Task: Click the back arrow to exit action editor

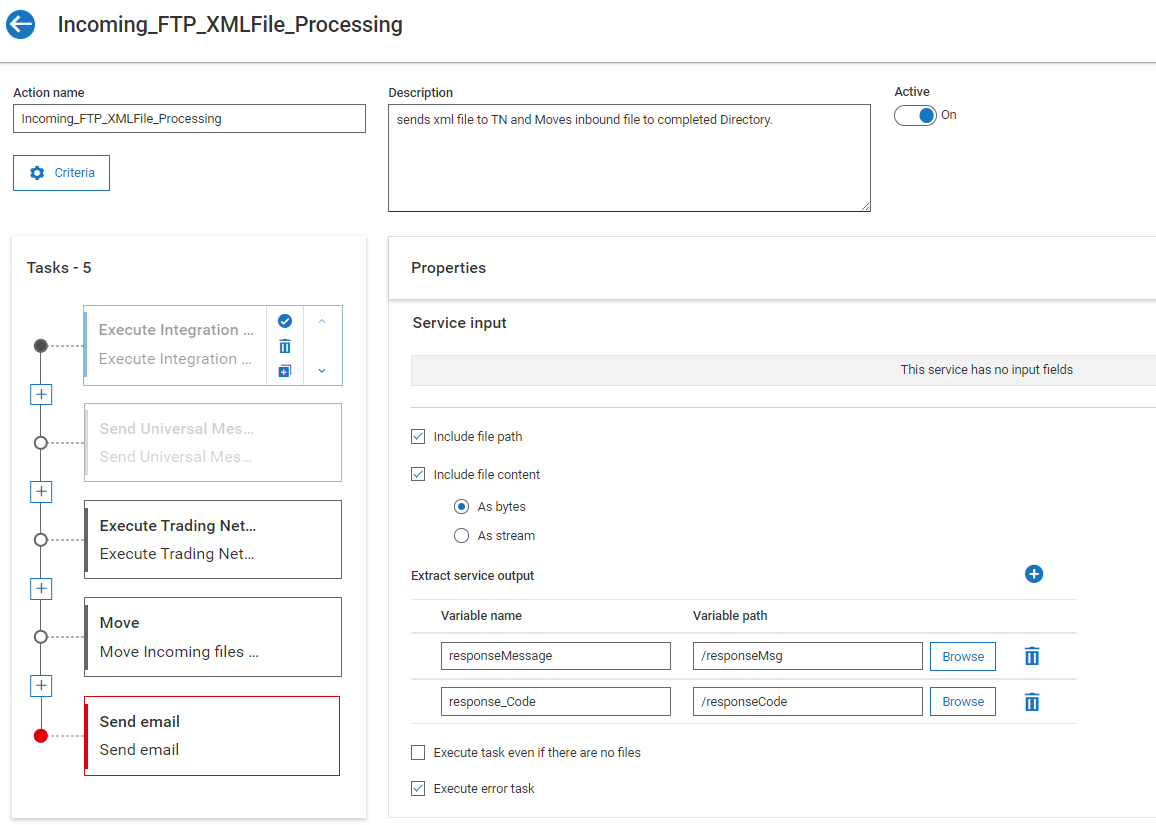Action: coord(20,24)
